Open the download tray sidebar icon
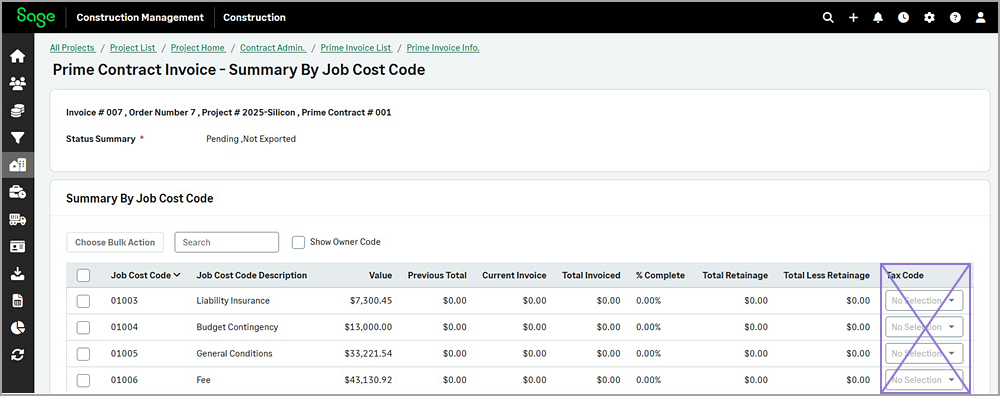 17,274
